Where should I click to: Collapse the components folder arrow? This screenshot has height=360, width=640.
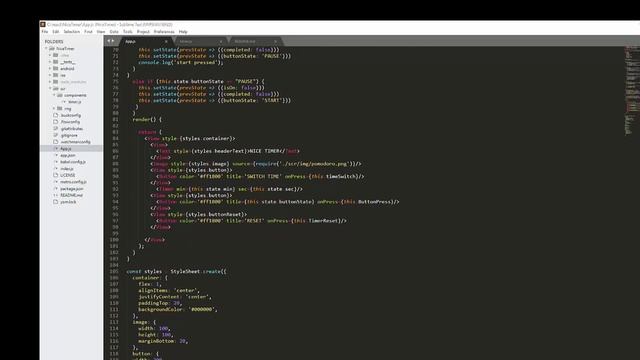tap(54, 95)
